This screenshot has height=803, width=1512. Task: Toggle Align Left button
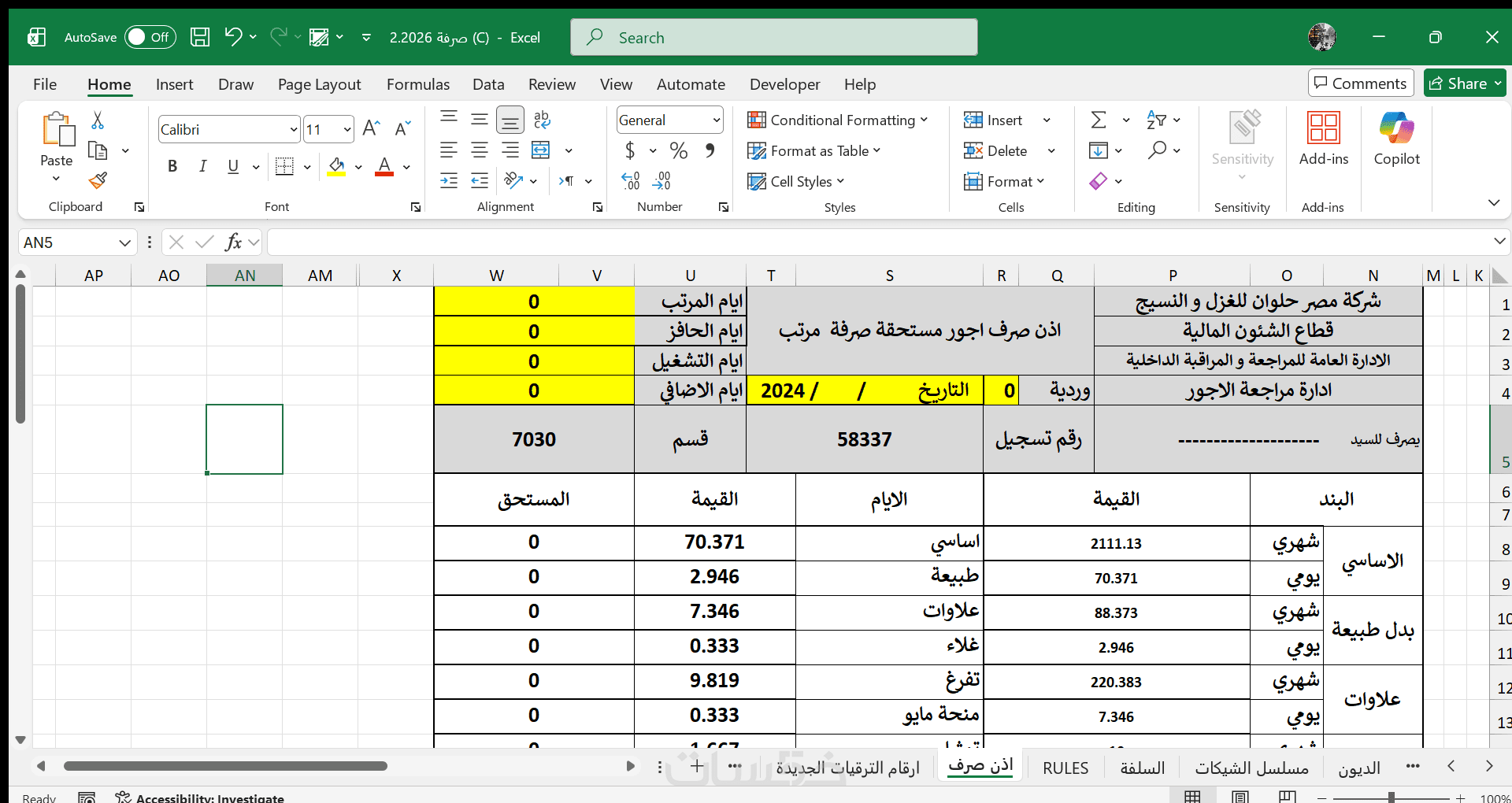(449, 150)
